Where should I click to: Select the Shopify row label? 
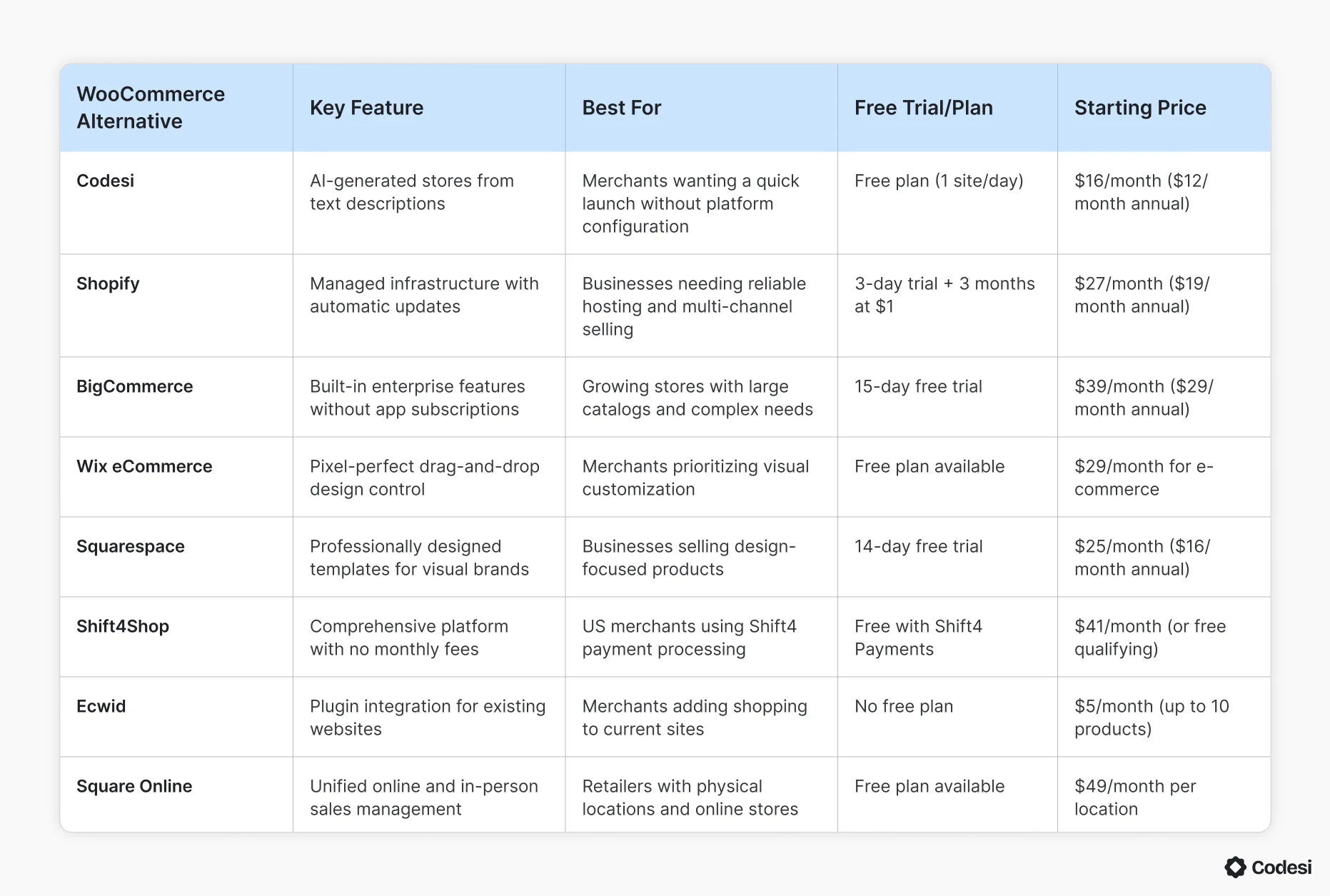tap(108, 283)
